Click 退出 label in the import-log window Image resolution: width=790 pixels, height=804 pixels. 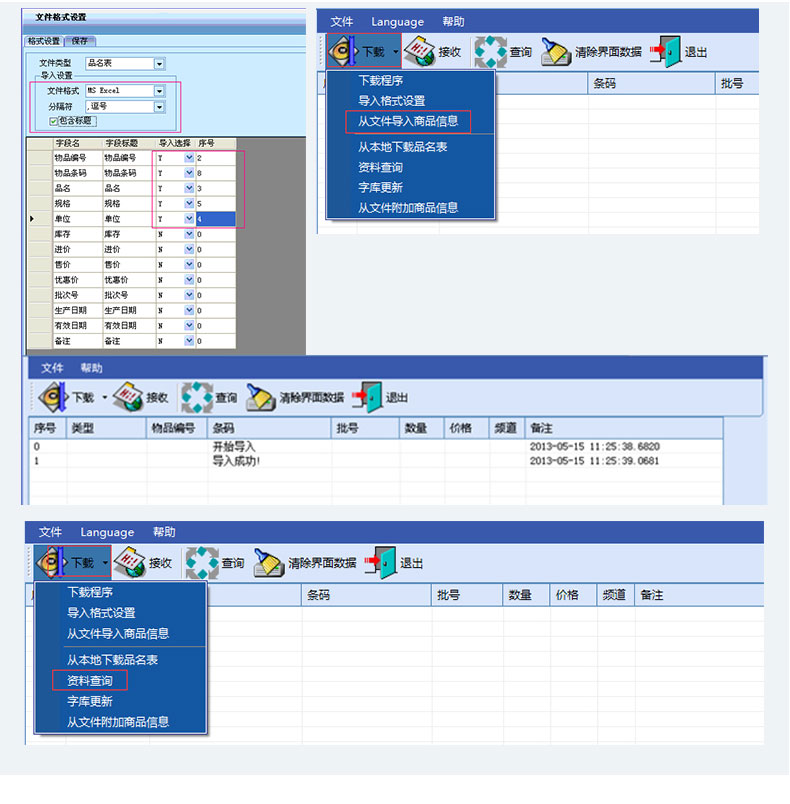[397, 398]
